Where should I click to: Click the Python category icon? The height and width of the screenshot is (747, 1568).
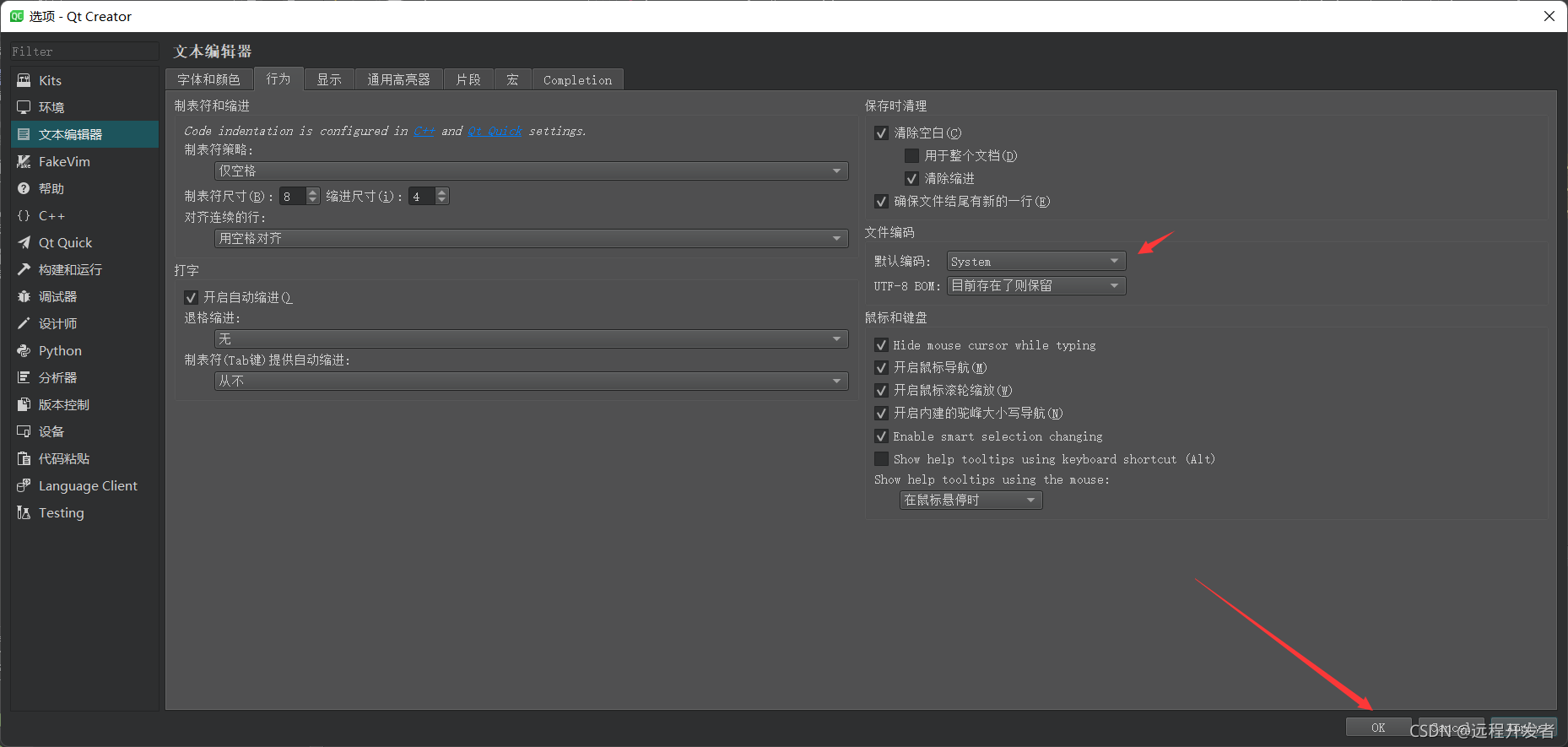click(x=24, y=350)
